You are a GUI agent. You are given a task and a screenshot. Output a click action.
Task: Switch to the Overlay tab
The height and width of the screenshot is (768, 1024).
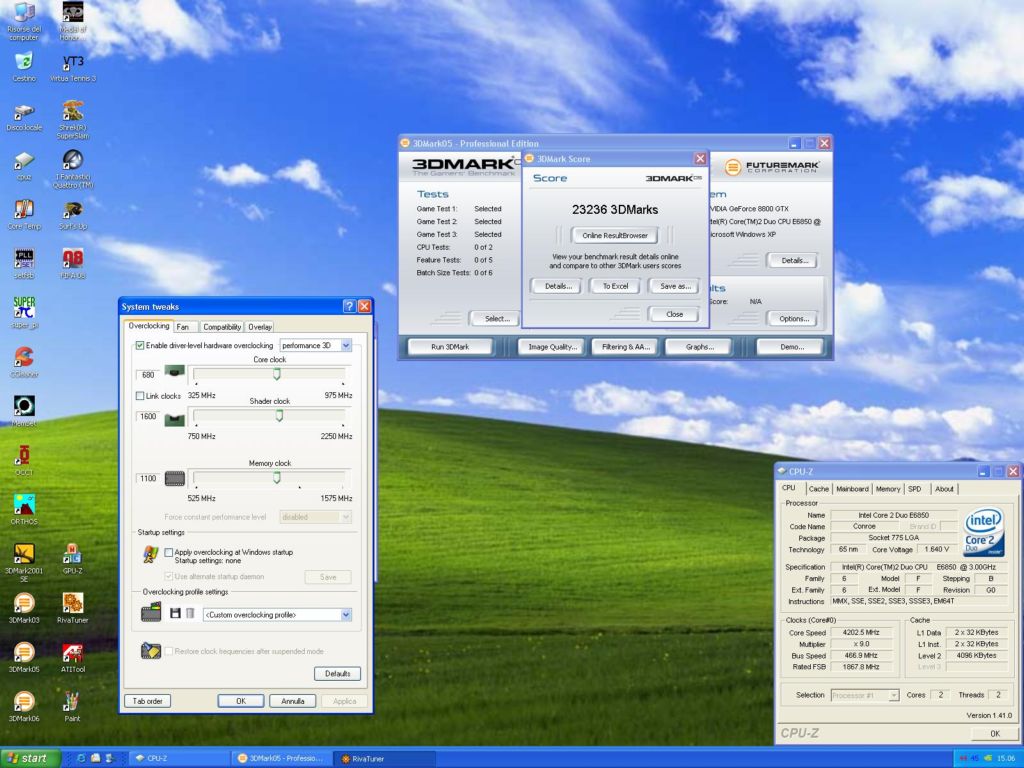coord(259,327)
